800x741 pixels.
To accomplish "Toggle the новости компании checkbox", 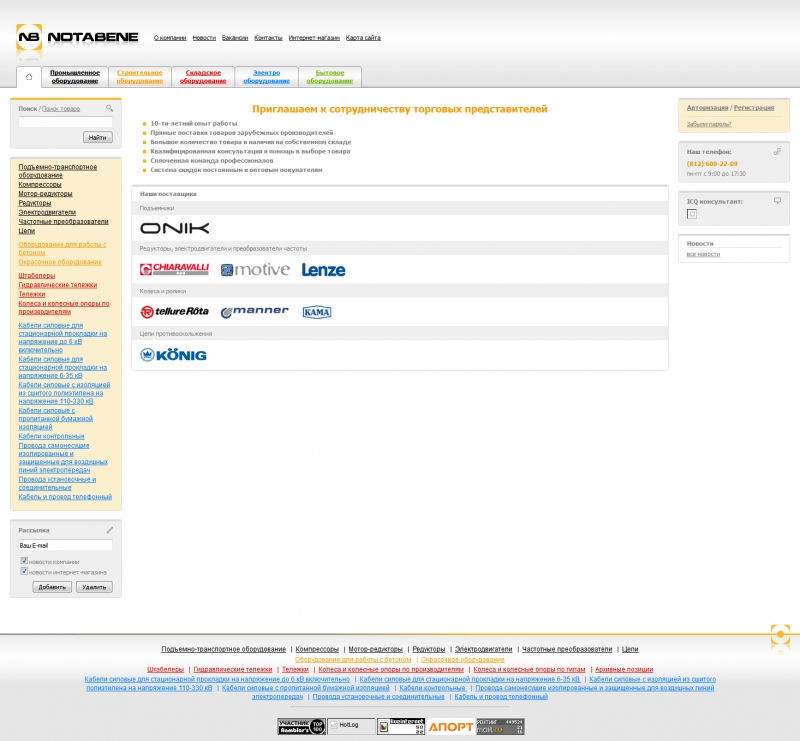I will click(24, 561).
